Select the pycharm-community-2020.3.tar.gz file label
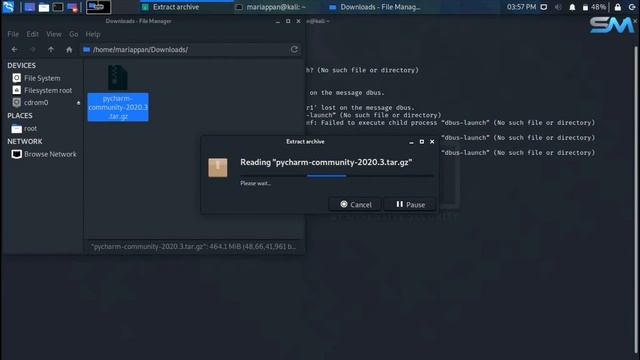The image size is (640, 360). (x=118, y=107)
